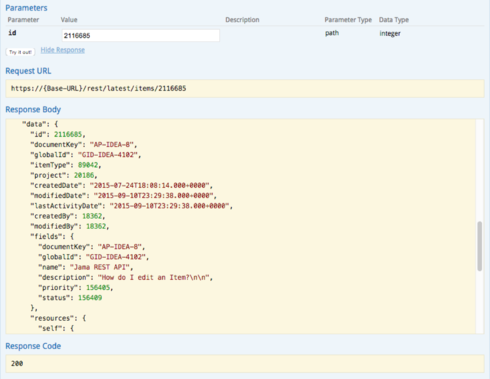
Task: Click the Hide Response link
Action: pos(63,50)
